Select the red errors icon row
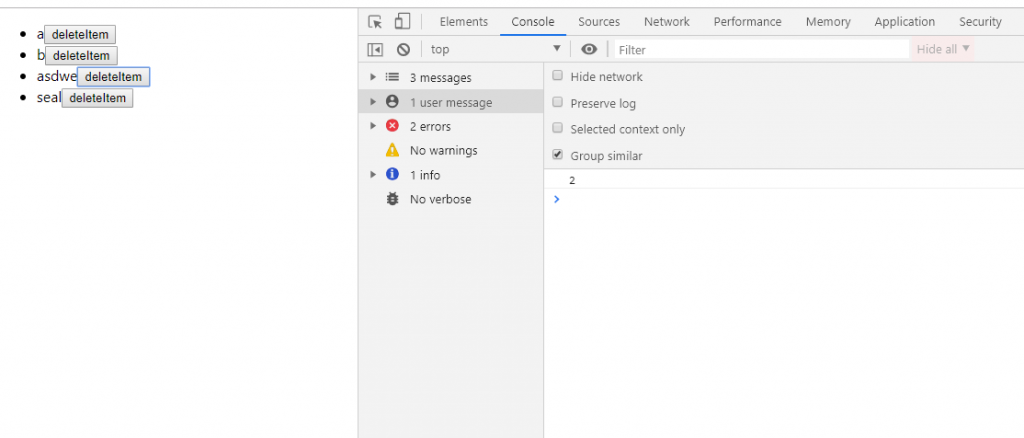 coord(393,126)
